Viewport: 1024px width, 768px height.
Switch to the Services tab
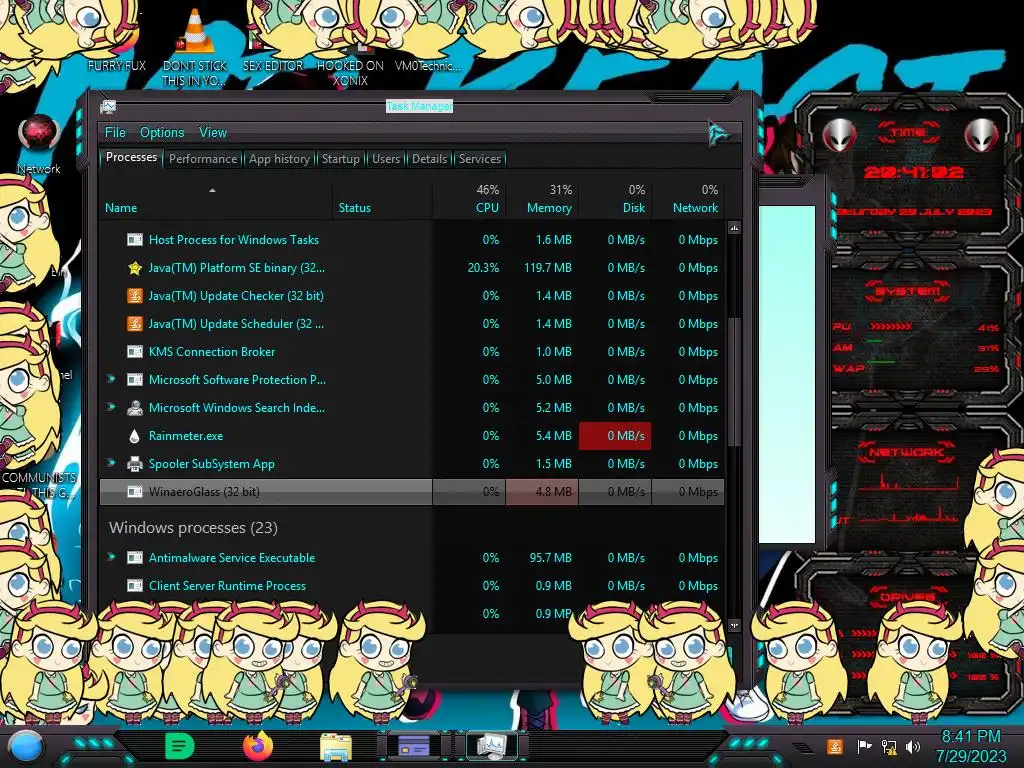[480, 159]
